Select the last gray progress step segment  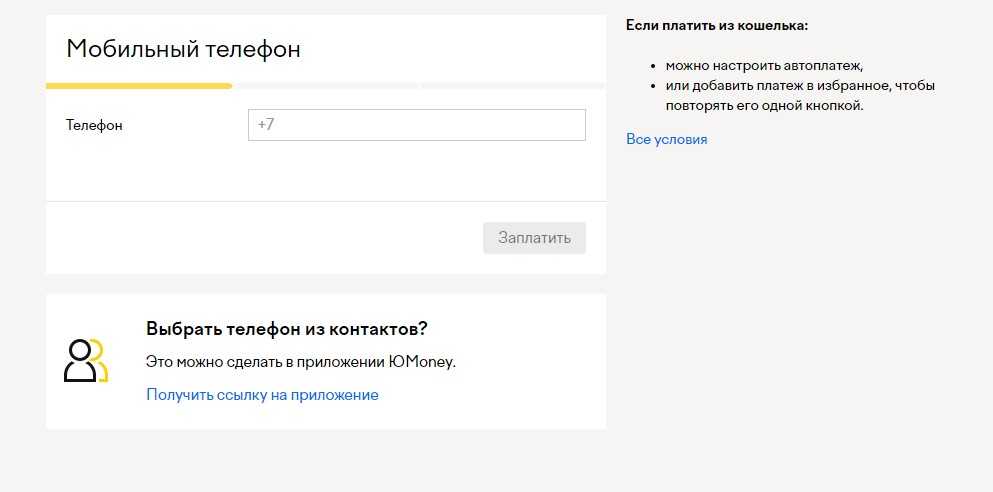pyautogui.click(x=512, y=86)
